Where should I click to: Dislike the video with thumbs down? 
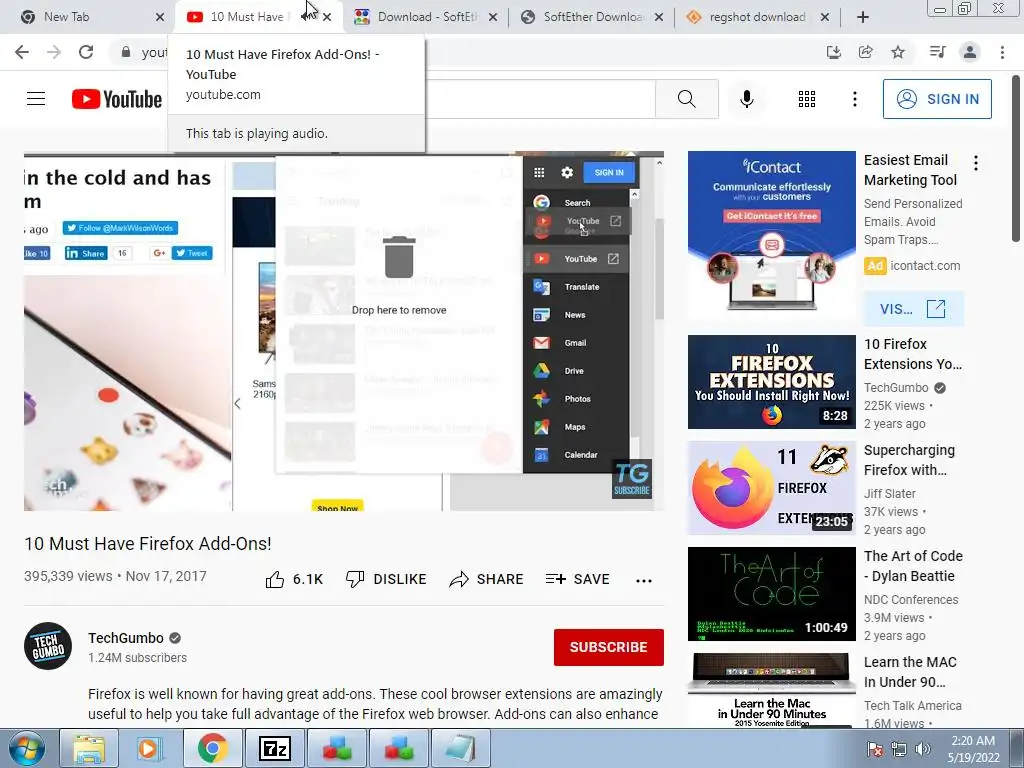click(x=385, y=579)
